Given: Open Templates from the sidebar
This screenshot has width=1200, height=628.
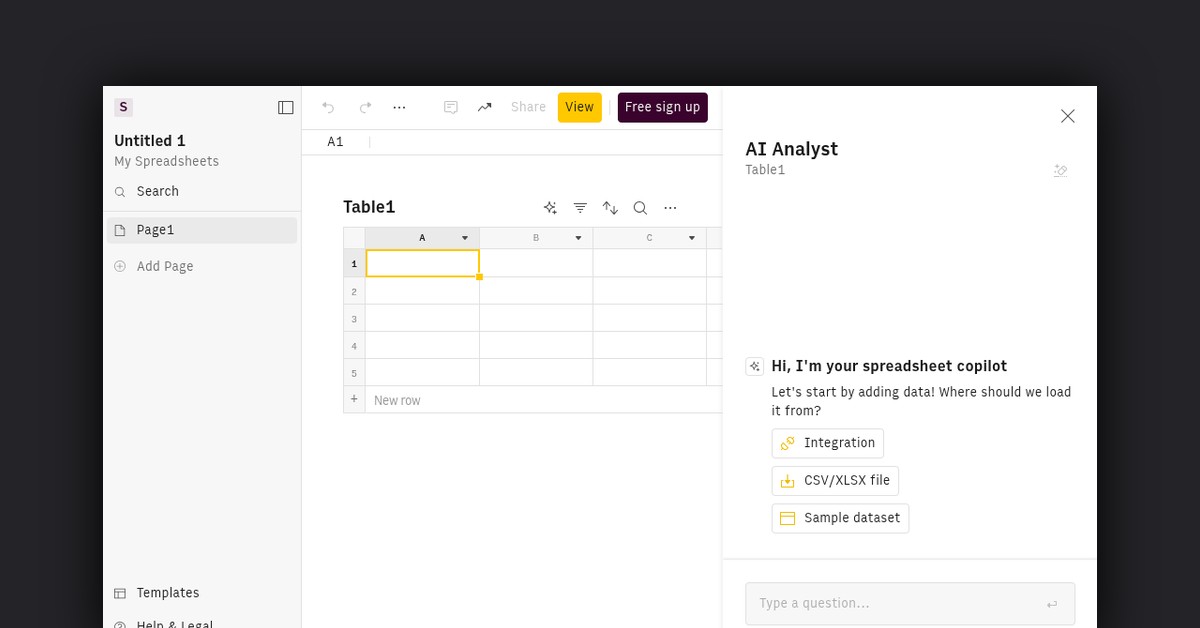Looking at the screenshot, I should [x=167, y=593].
